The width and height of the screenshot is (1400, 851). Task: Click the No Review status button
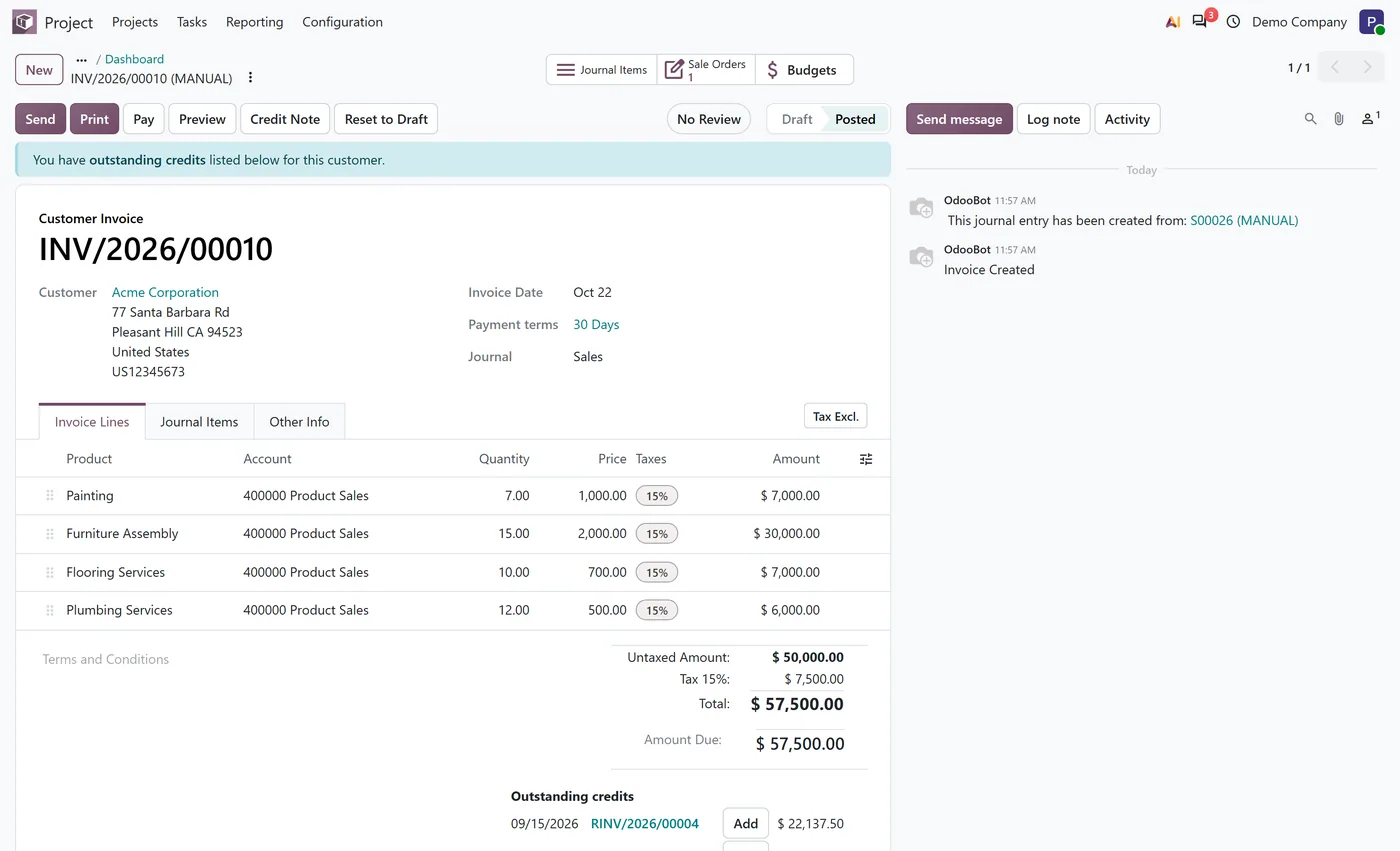coord(709,119)
